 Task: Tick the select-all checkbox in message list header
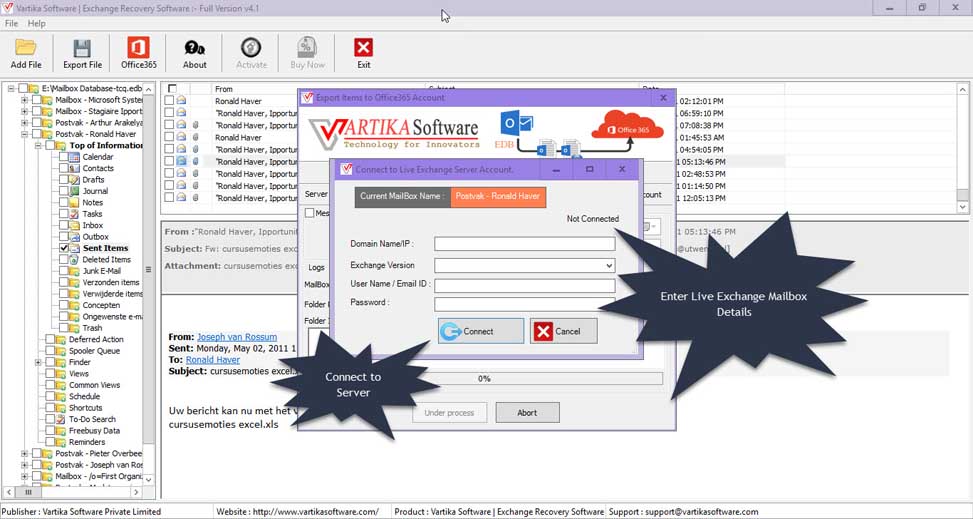point(172,89)
